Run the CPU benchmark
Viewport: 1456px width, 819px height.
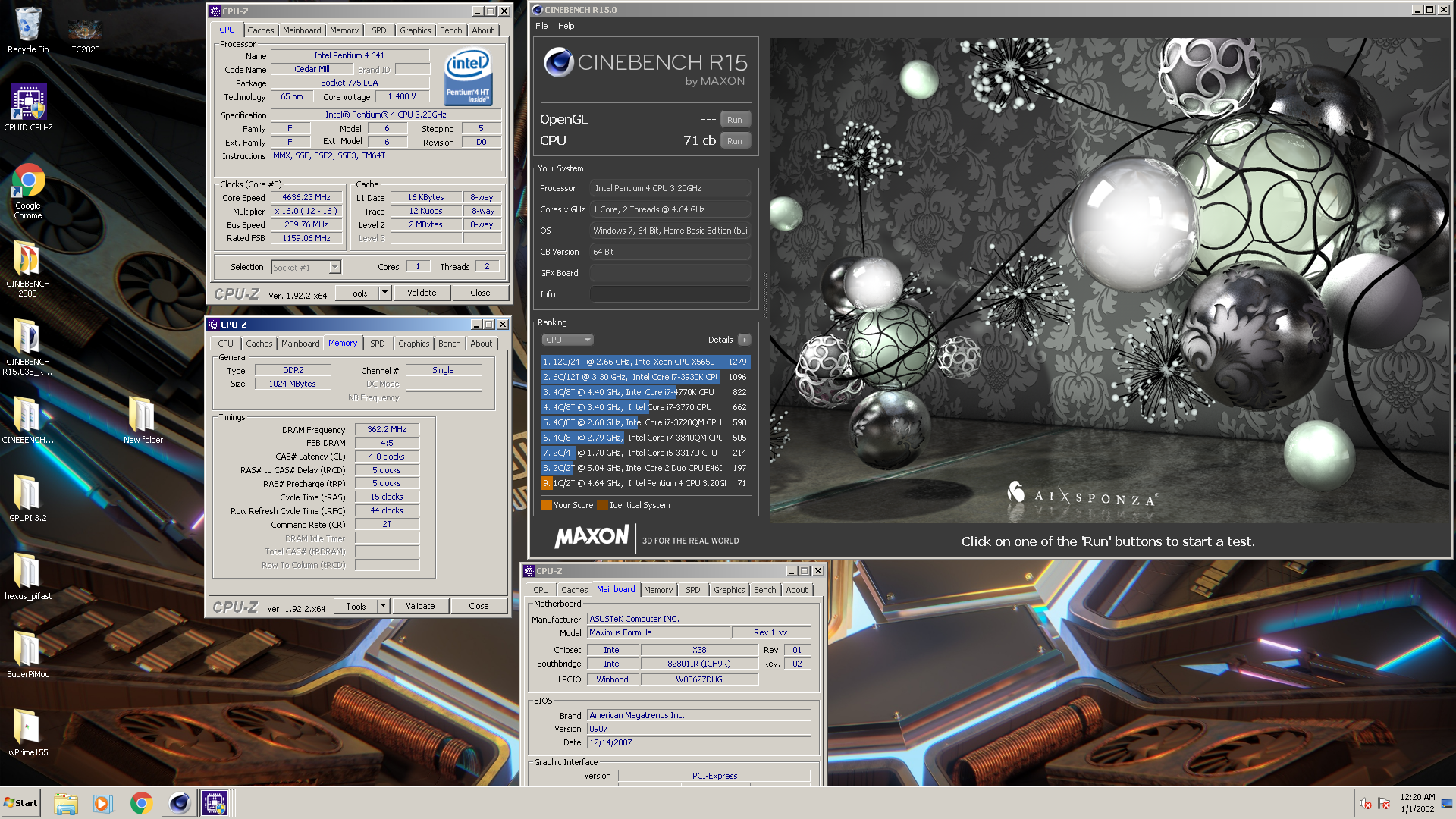point(735,141)
